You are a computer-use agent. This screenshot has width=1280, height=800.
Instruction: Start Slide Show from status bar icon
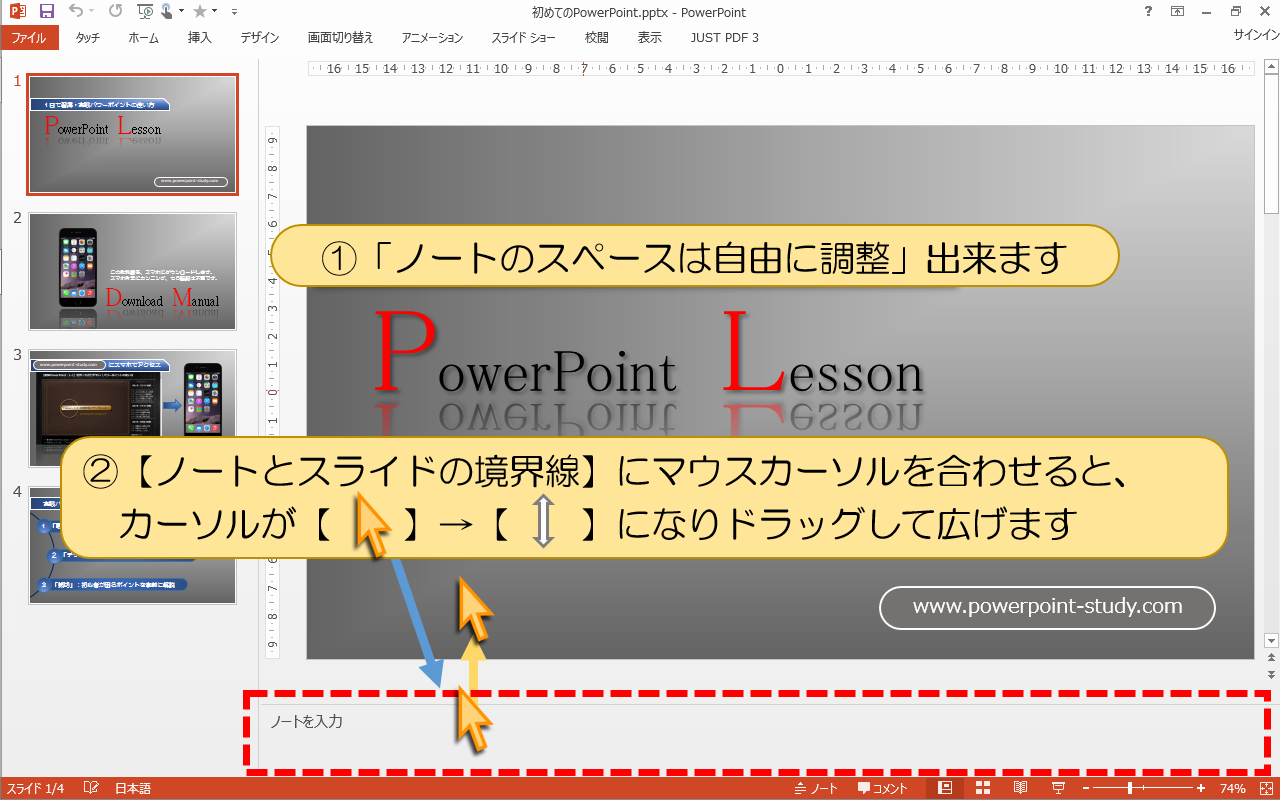(x=1058, y=789)
